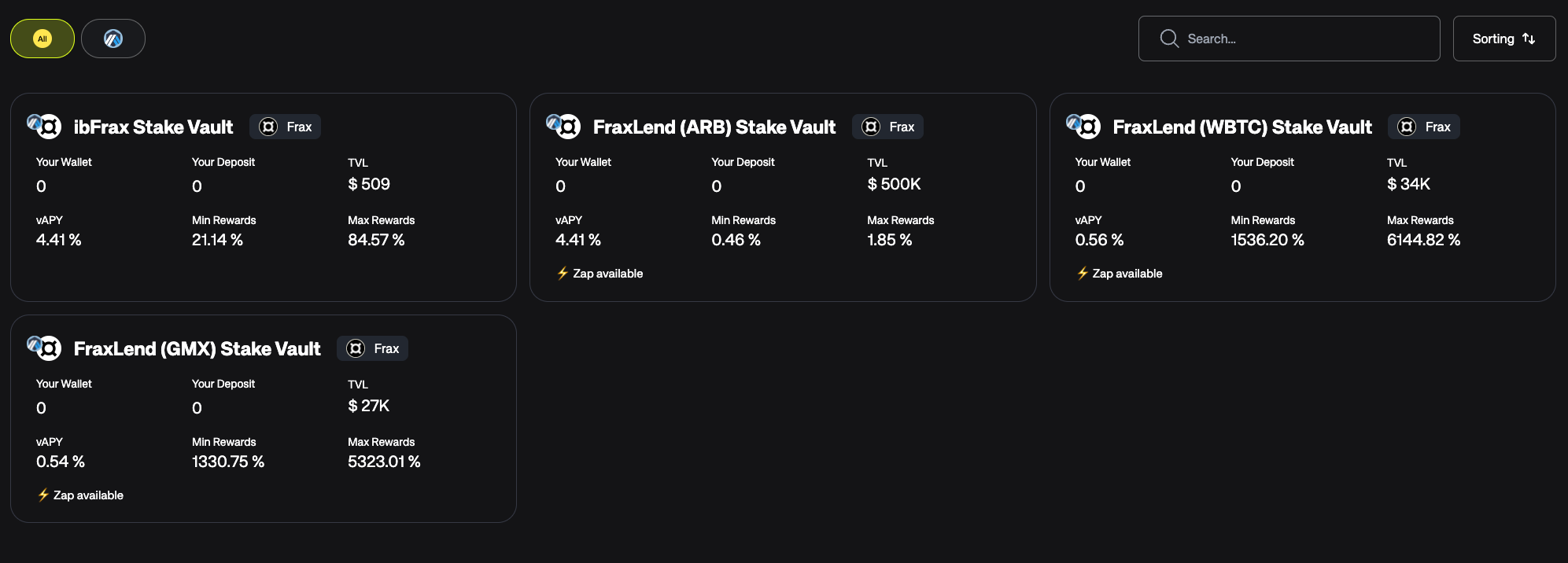Click the ibFrax Stake Vault token icon
Screen dimensions: 1568x563
45,126
